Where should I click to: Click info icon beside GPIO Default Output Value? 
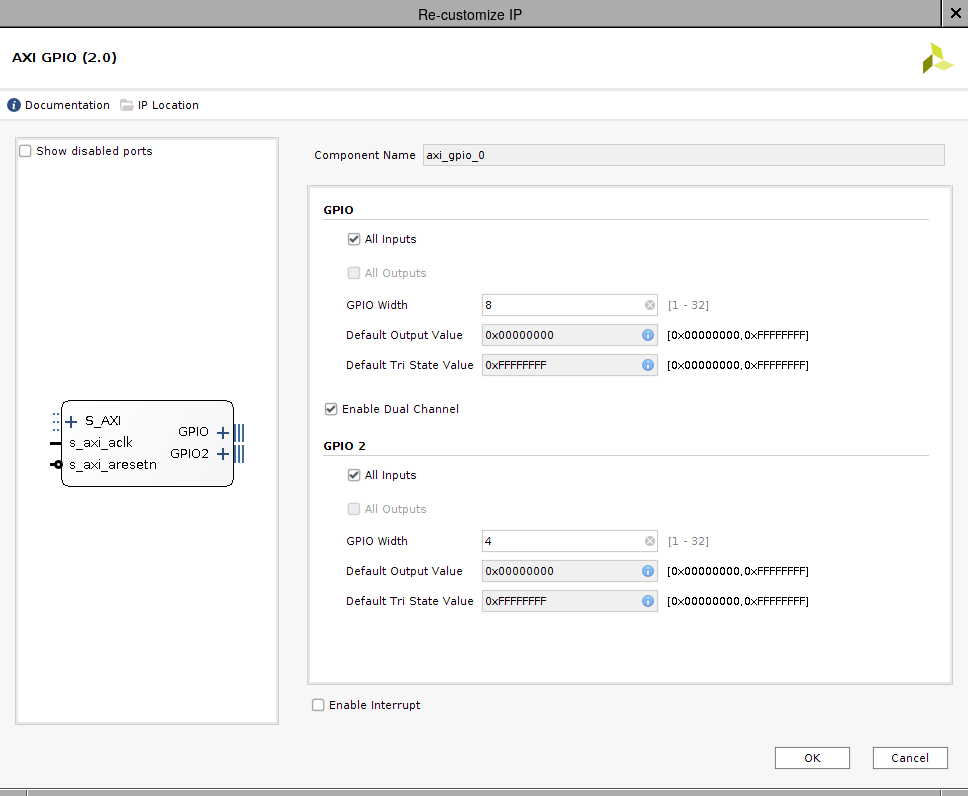coord(648,335)
